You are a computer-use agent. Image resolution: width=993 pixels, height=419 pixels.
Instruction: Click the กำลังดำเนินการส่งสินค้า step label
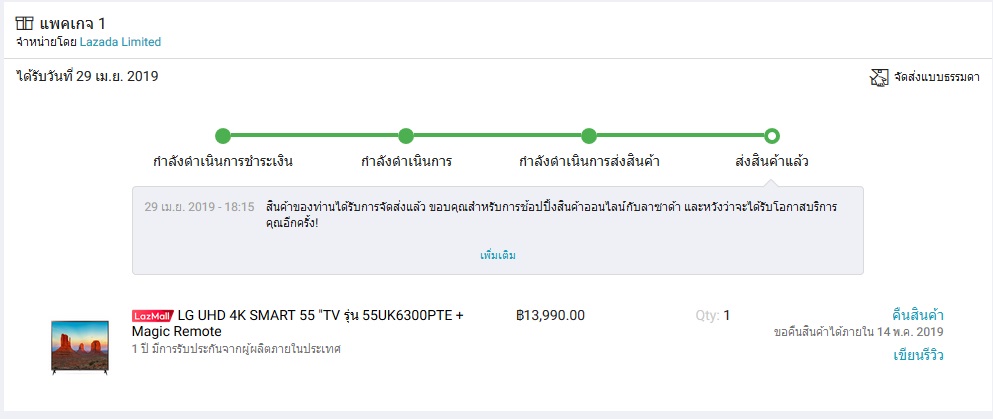[589, 161]
